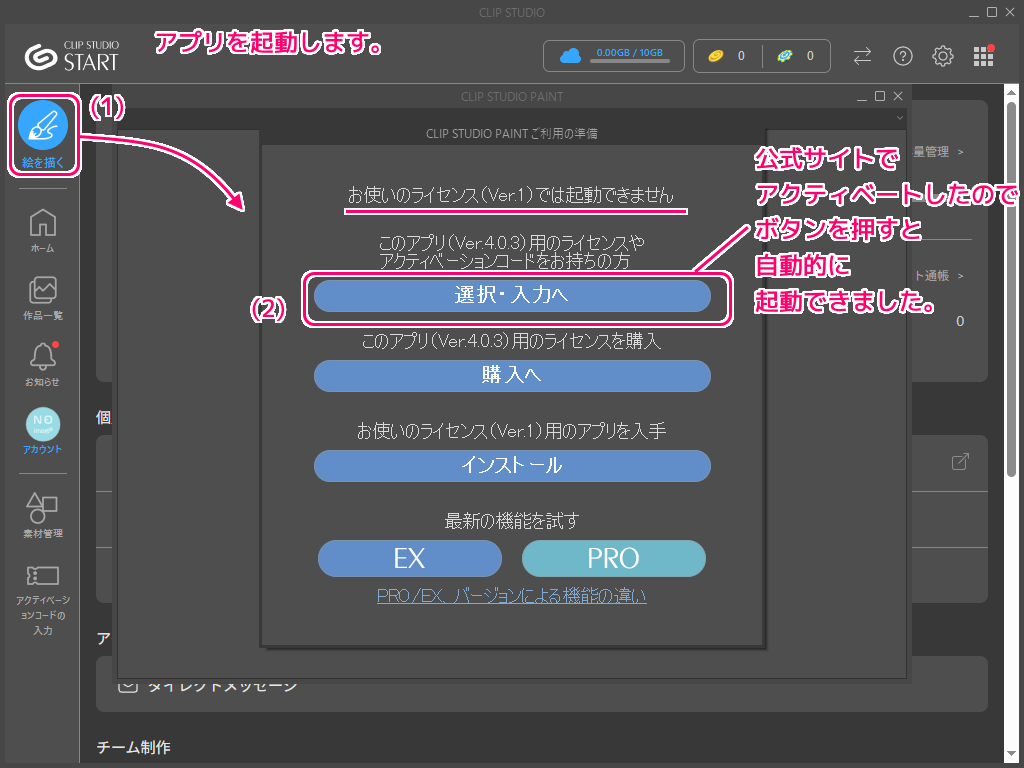This screenshot has width=1024, height=768.
Task: Expand the 量管理 > link in the background window
Action: tap(938, 152)
